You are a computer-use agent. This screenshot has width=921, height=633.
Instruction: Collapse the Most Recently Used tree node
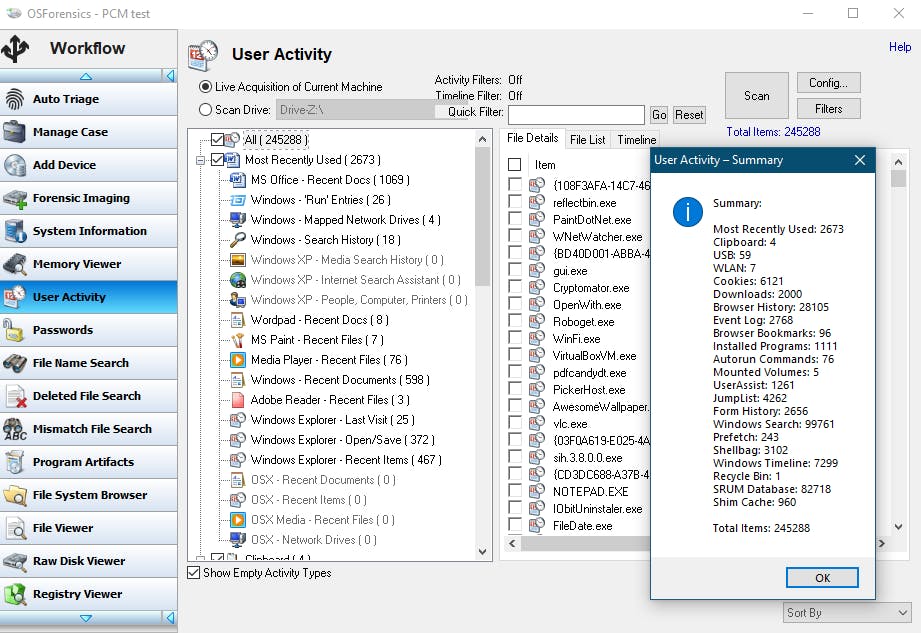[200, 160]
